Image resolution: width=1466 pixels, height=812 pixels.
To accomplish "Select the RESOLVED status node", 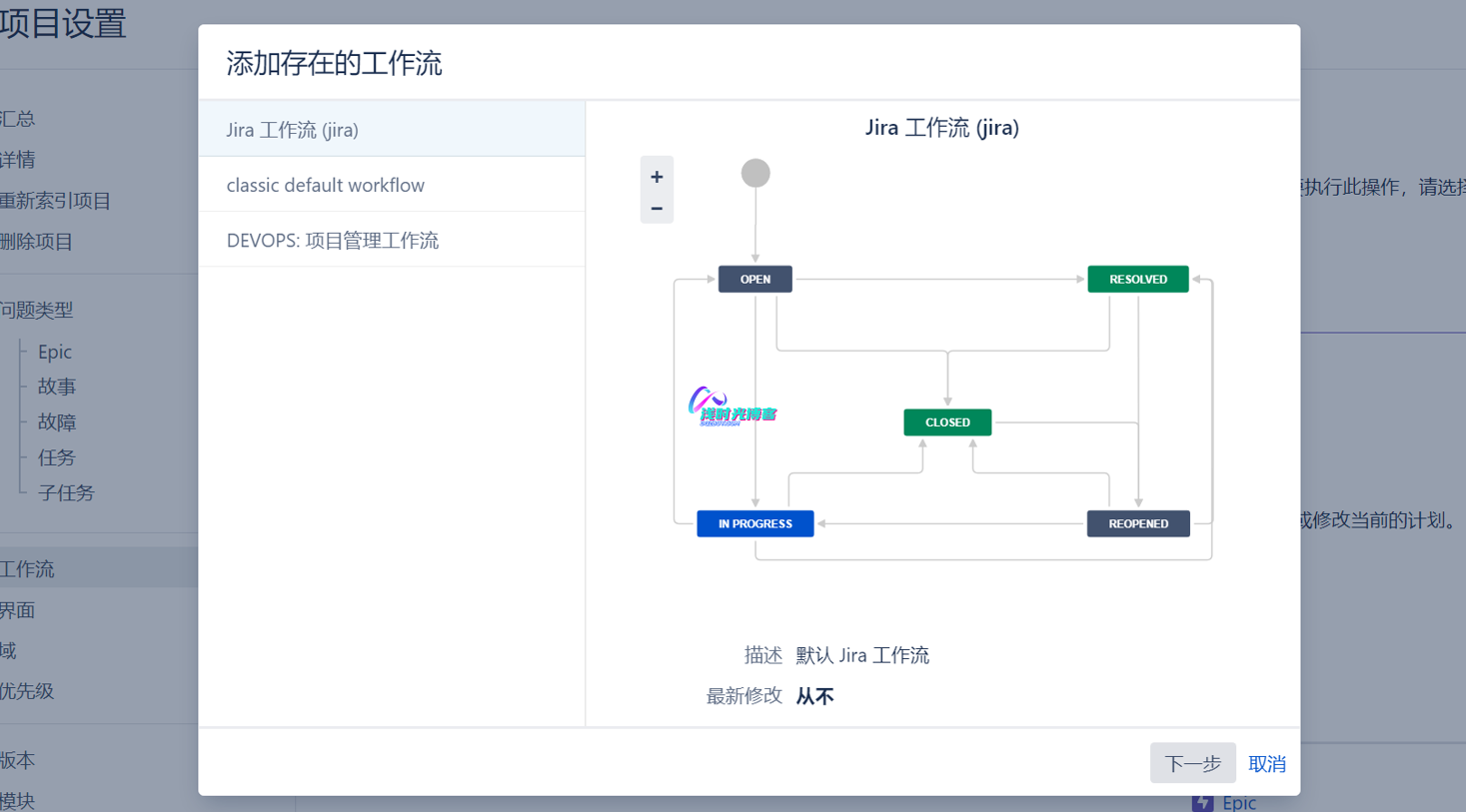I will (x=1137, y=280).
